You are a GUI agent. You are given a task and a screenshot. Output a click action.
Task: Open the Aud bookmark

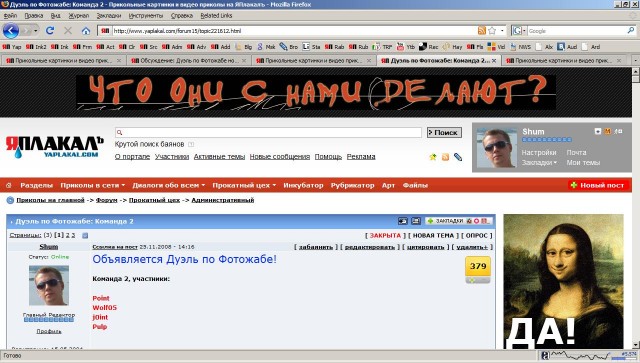click(567, 47)
